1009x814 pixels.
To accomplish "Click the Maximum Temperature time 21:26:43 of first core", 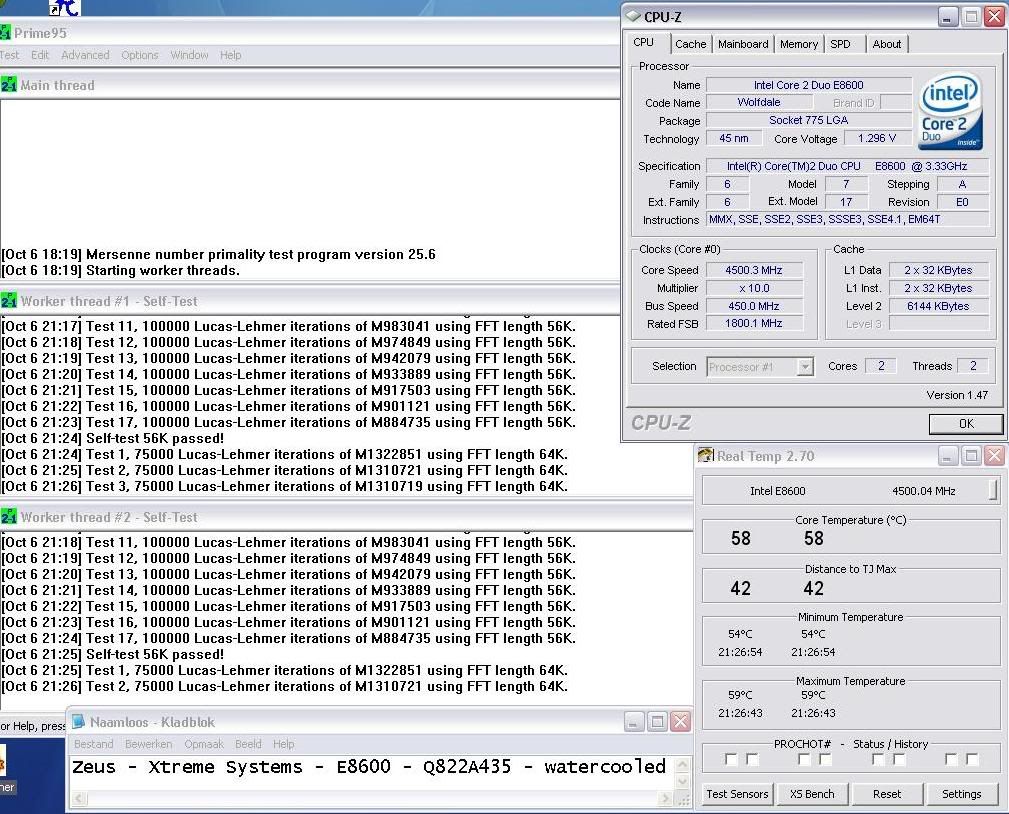I will 740,713.
